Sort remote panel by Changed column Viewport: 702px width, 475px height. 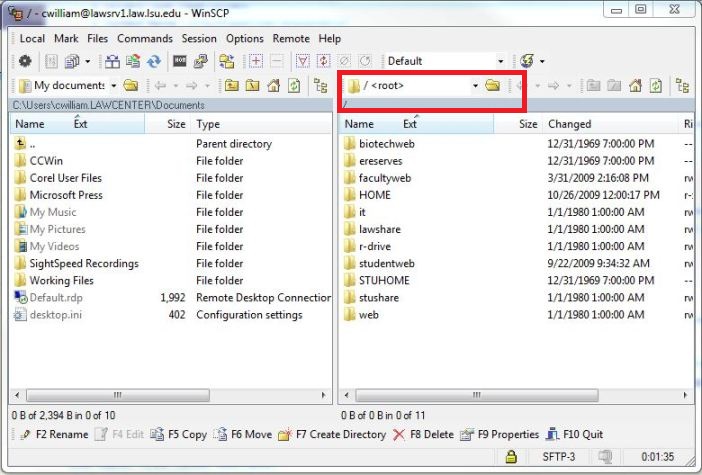point(612,124)
